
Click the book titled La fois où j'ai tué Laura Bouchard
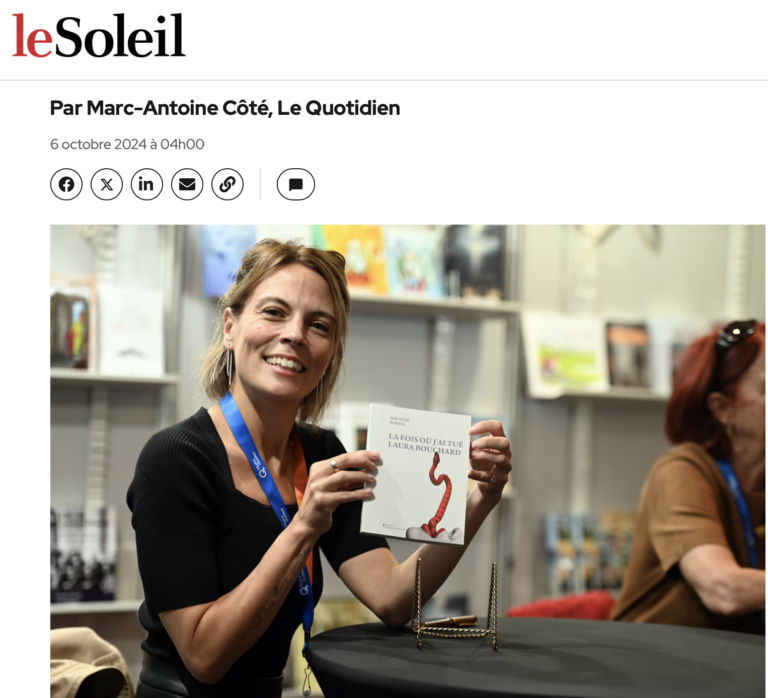(x=416, y=474)
